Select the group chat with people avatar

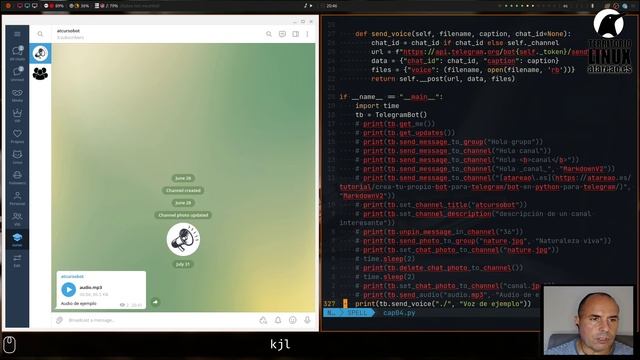tap(40, 73)
